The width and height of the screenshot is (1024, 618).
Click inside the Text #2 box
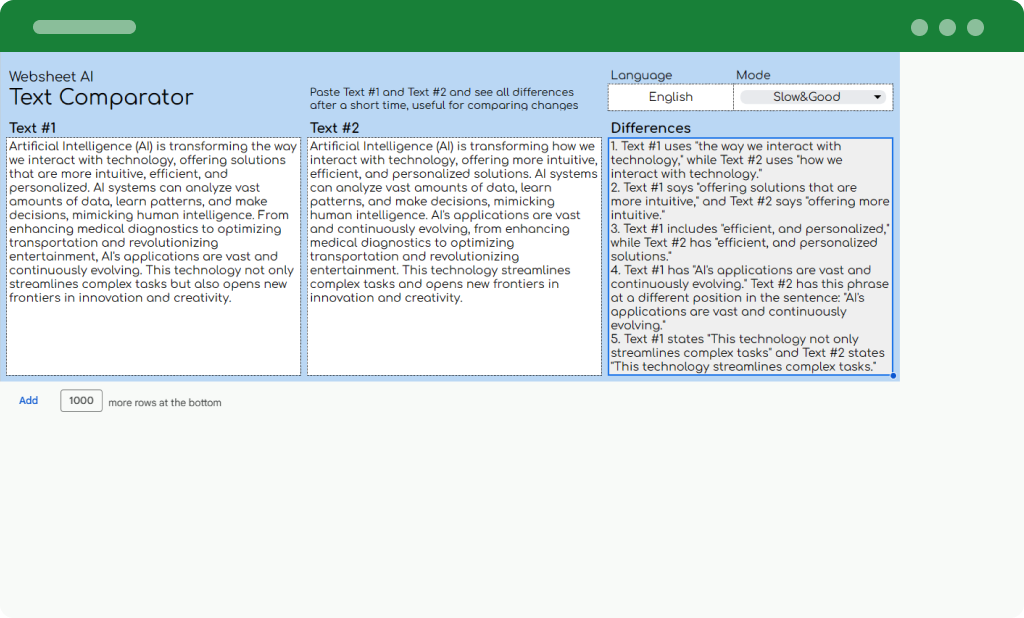454,256
